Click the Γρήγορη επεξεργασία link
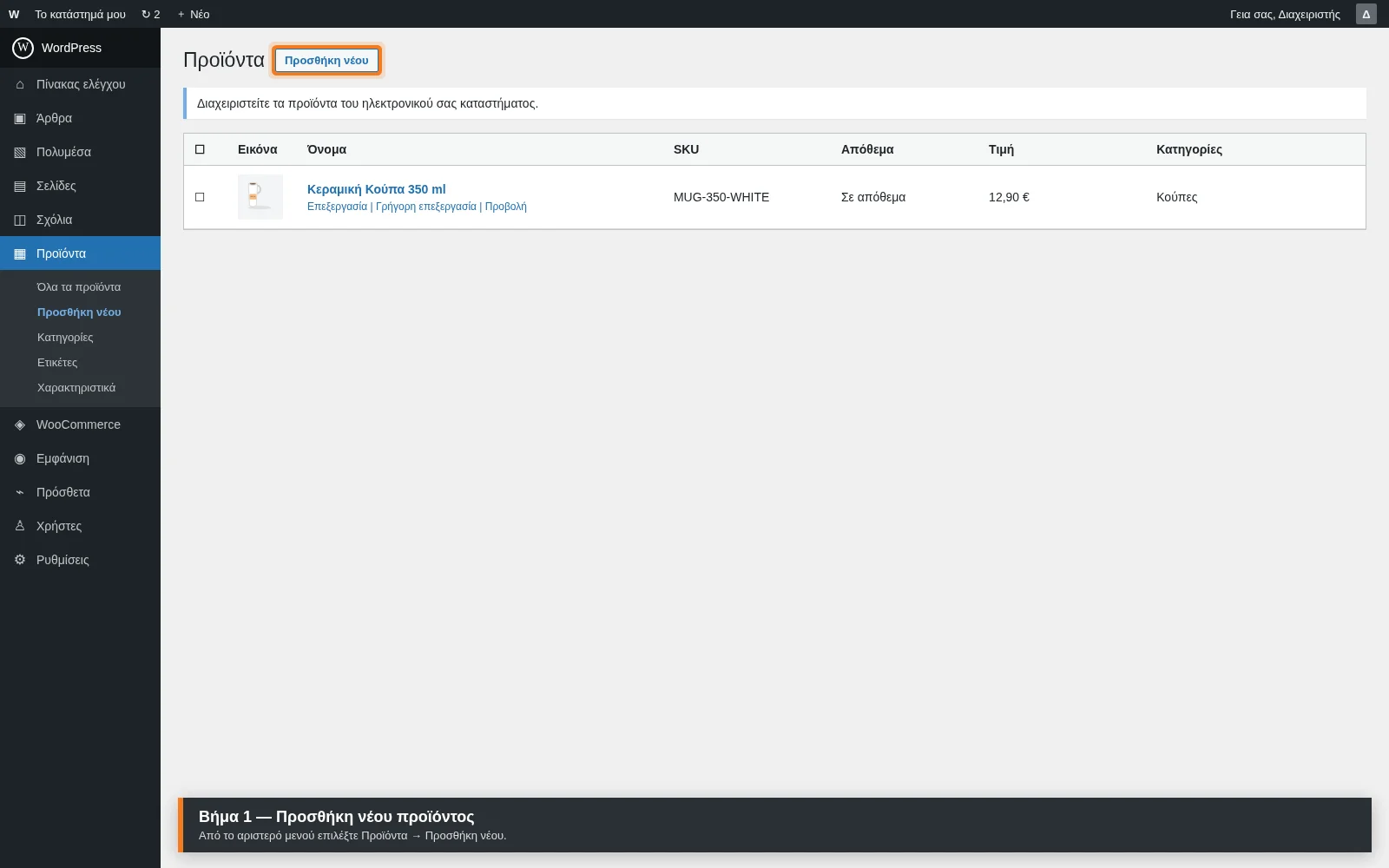This screenshot has height=868, width=1389. (426, 207)
